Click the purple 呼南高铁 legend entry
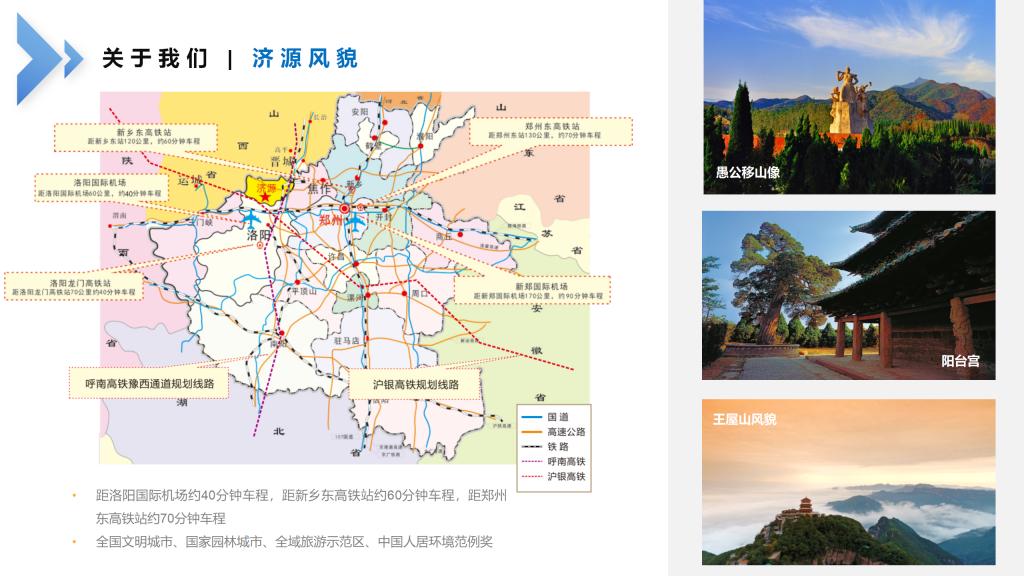The height and width of the screenshot is (576, 1024). 554,462
